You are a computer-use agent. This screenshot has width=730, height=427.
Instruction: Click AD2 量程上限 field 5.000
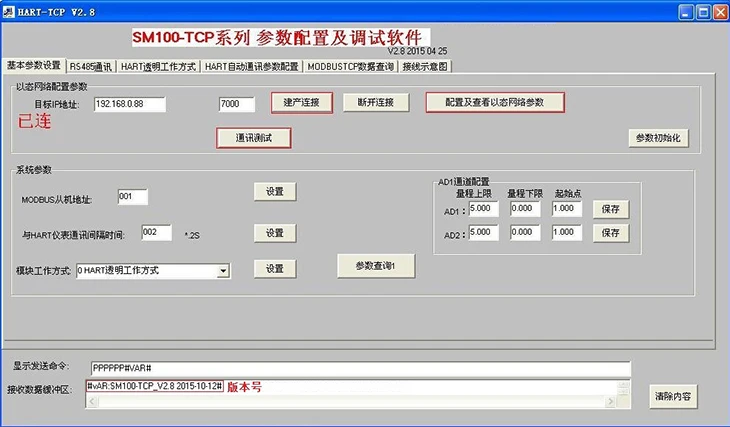tap(483, 232)
